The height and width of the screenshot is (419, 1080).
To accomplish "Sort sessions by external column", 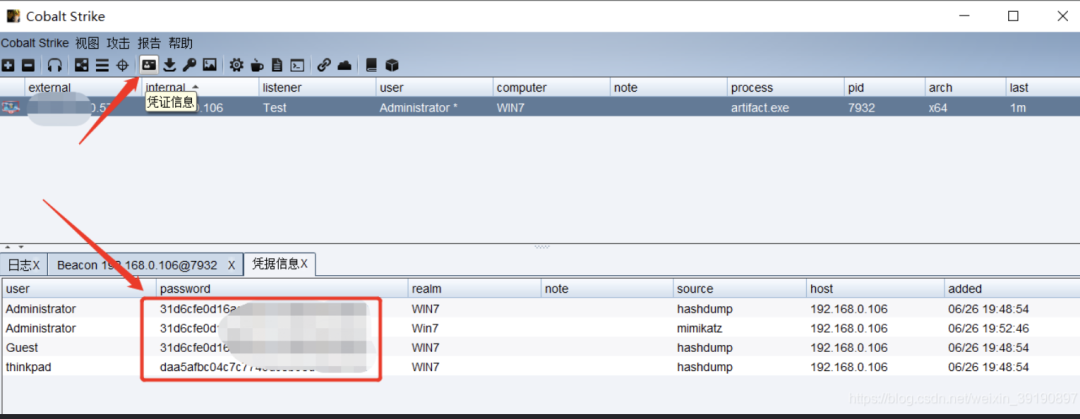I will (83, 88).
